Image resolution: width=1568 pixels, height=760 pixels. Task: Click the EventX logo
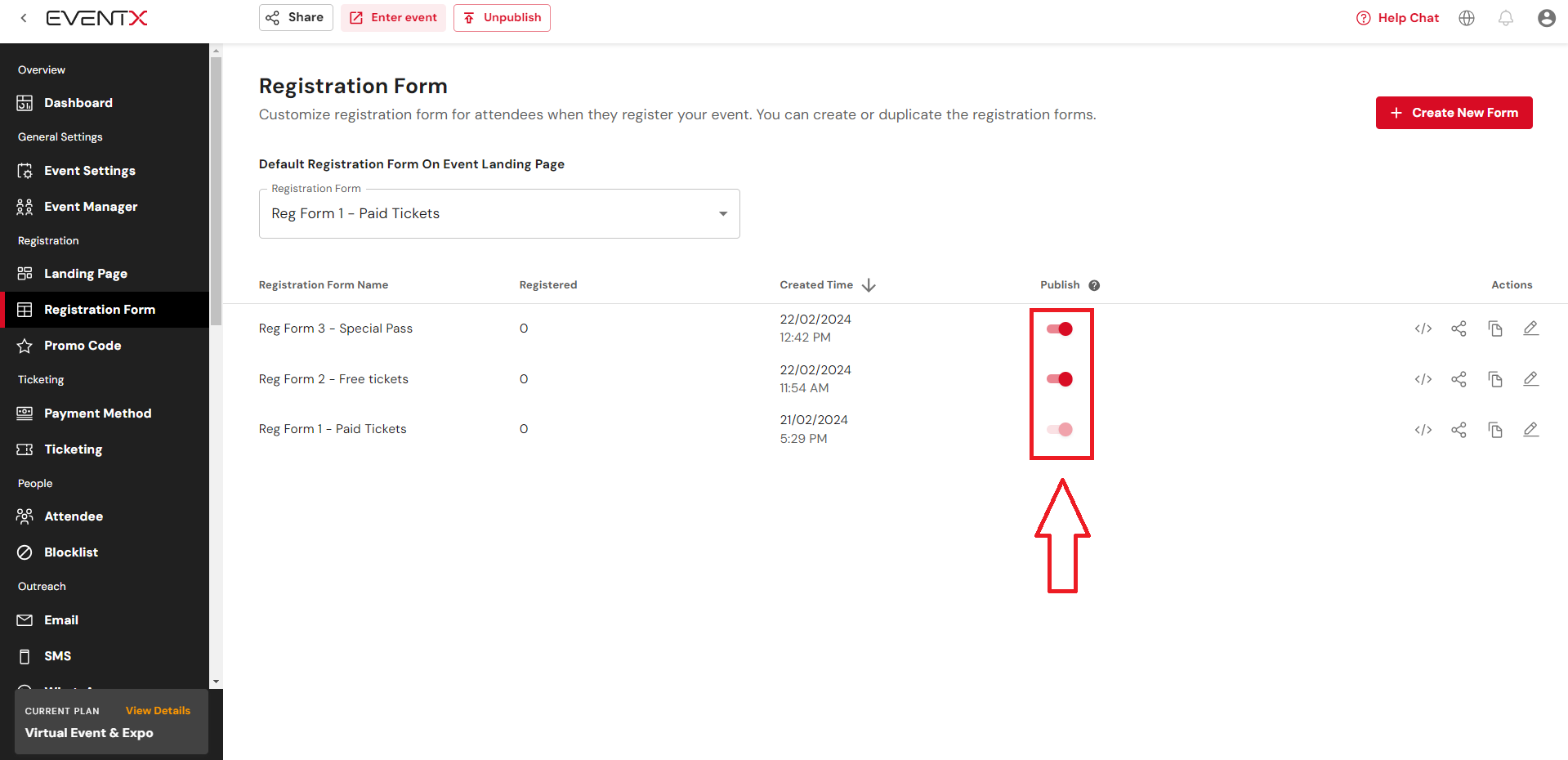(96, 18)
